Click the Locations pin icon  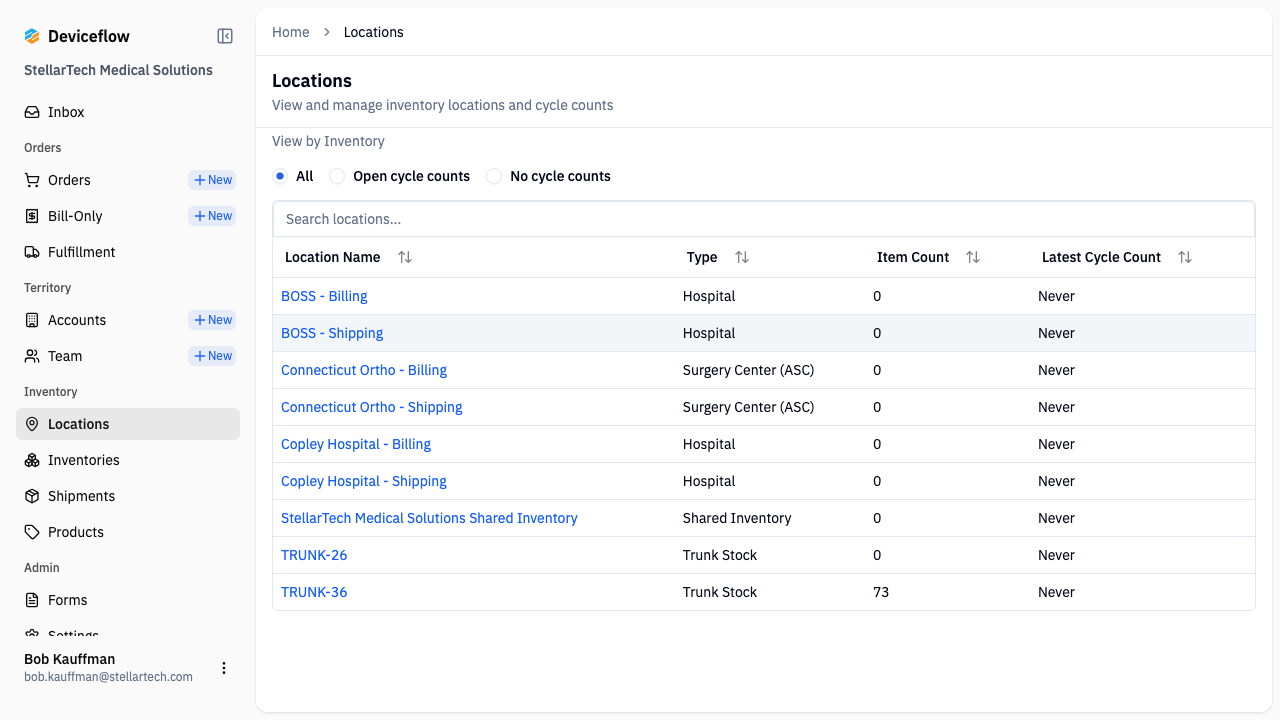(x=32, y=424)
